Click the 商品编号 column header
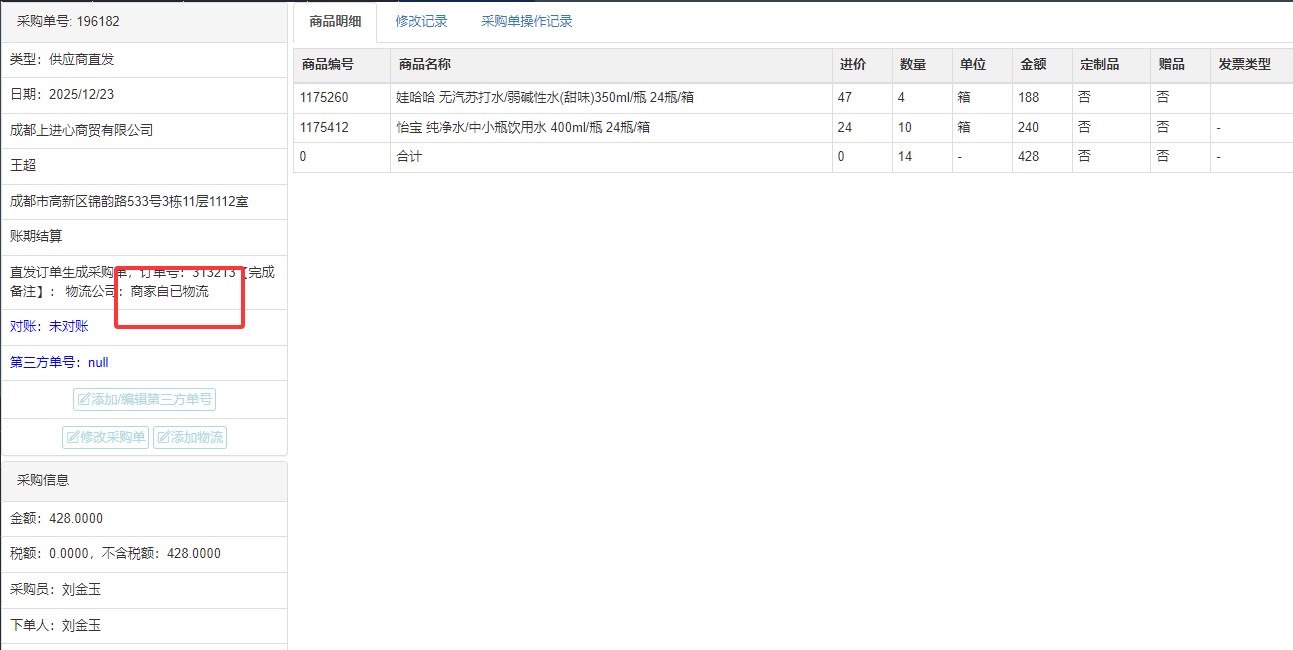The image size is (1293, 650). click(327, 65)
